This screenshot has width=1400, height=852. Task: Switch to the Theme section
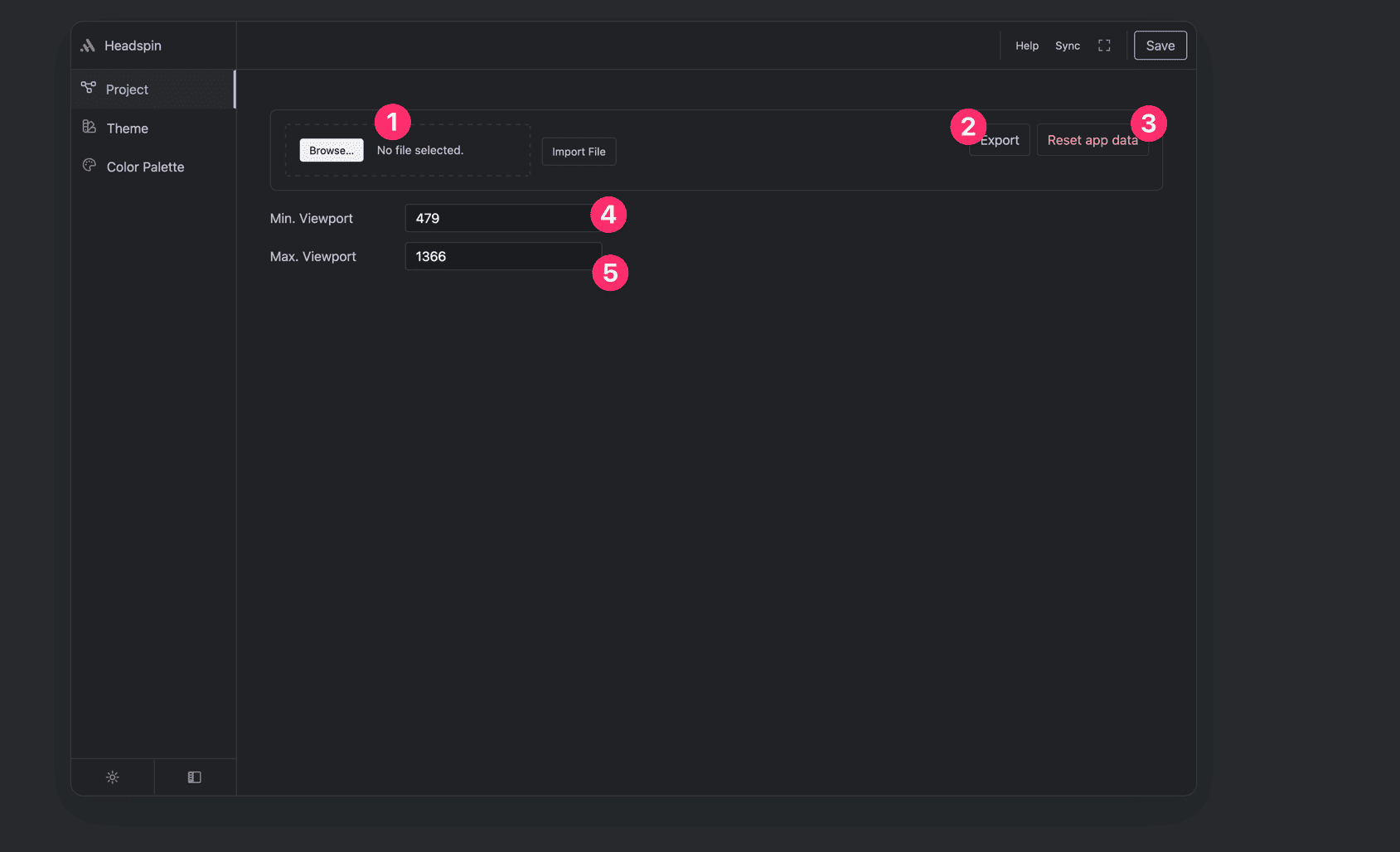pyautogui.click(x=127, y=128)
